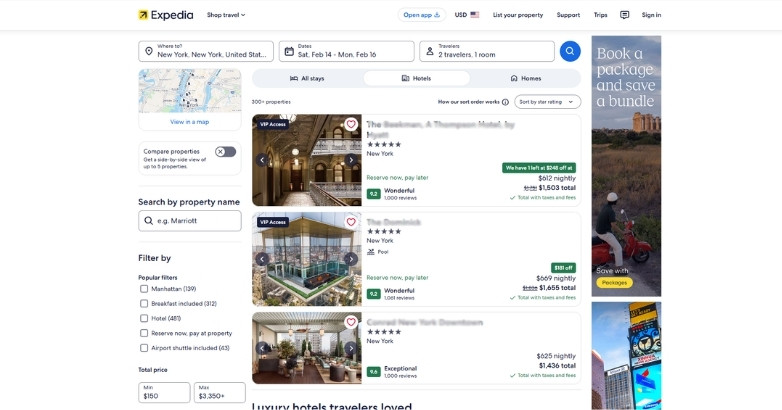
Task: Open the Travelers selector field
Action: (x=487, y=51)
